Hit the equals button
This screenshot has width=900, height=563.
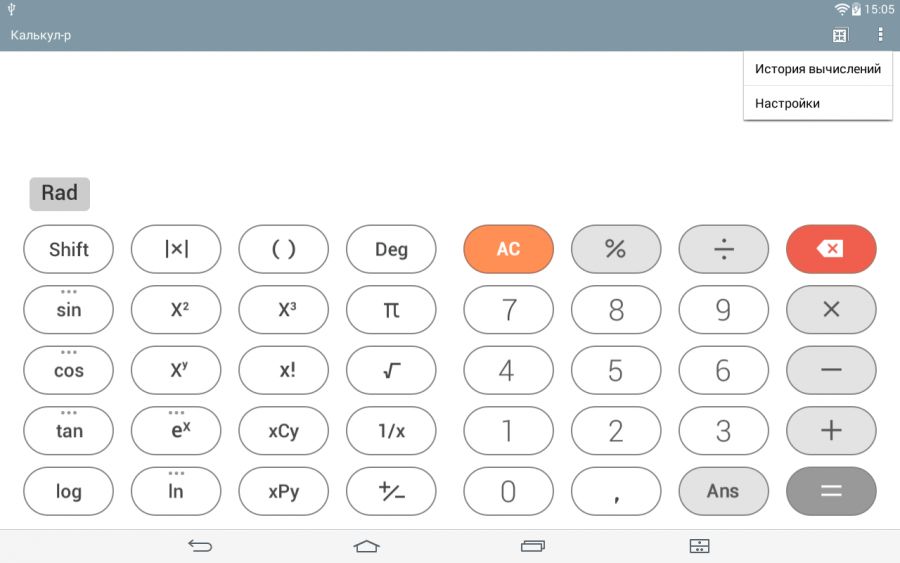pos(831,491)
